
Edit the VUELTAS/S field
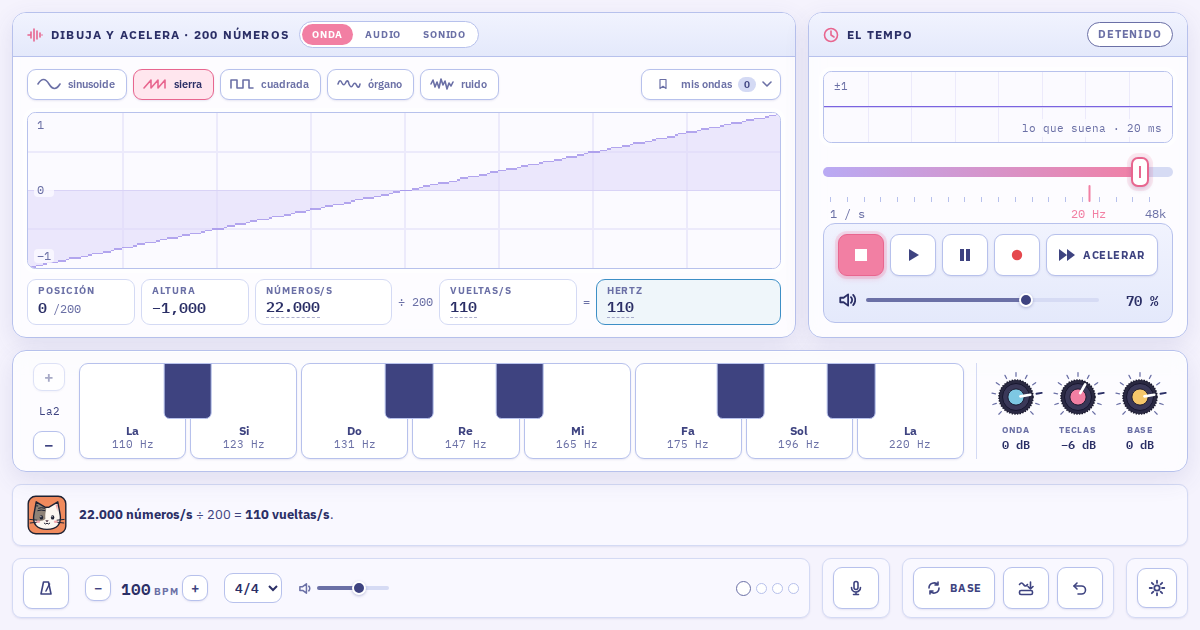tap(508, 302)
